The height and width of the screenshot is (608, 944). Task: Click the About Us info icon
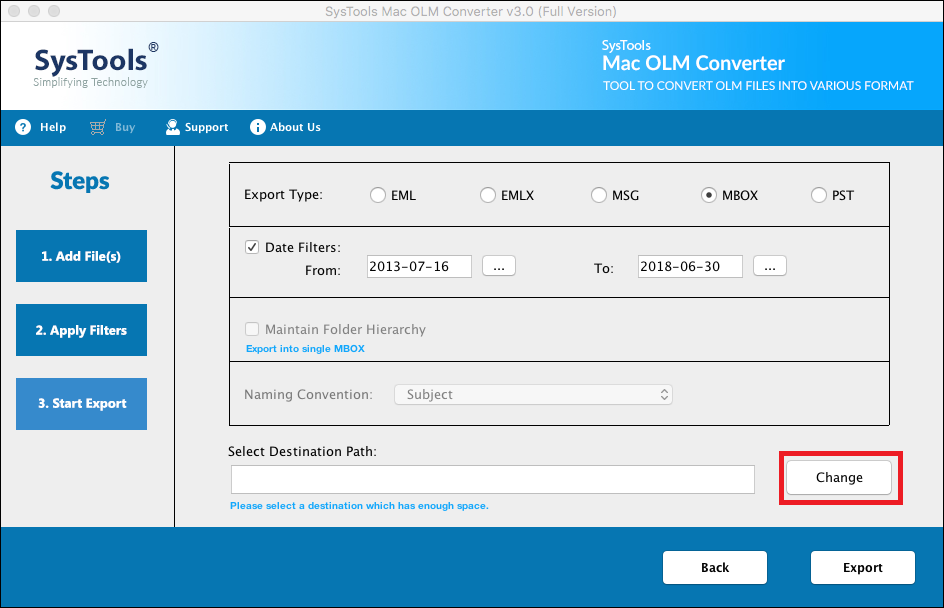[258, 127]
